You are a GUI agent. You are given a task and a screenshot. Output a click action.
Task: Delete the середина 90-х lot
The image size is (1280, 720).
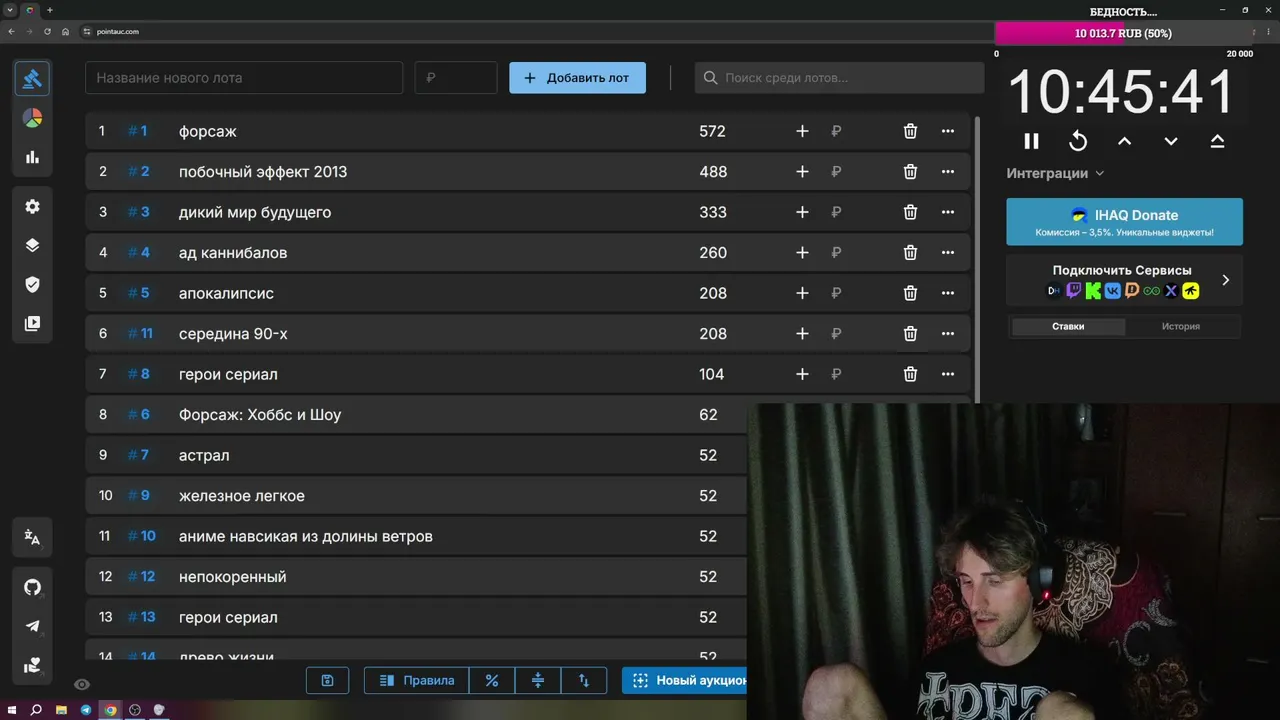pos(910,334)
